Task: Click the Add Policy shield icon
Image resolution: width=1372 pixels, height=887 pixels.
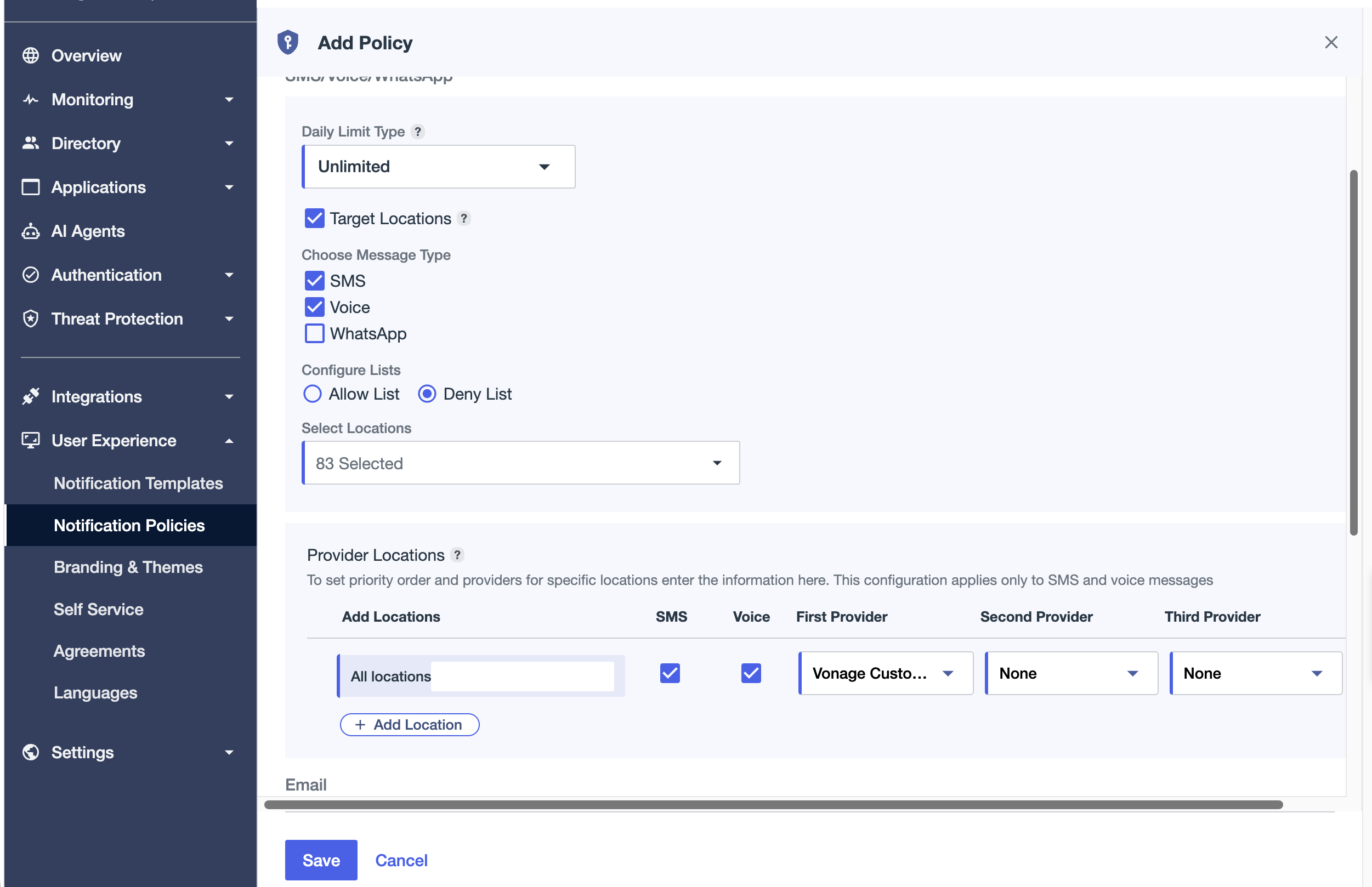Action: 288,42
